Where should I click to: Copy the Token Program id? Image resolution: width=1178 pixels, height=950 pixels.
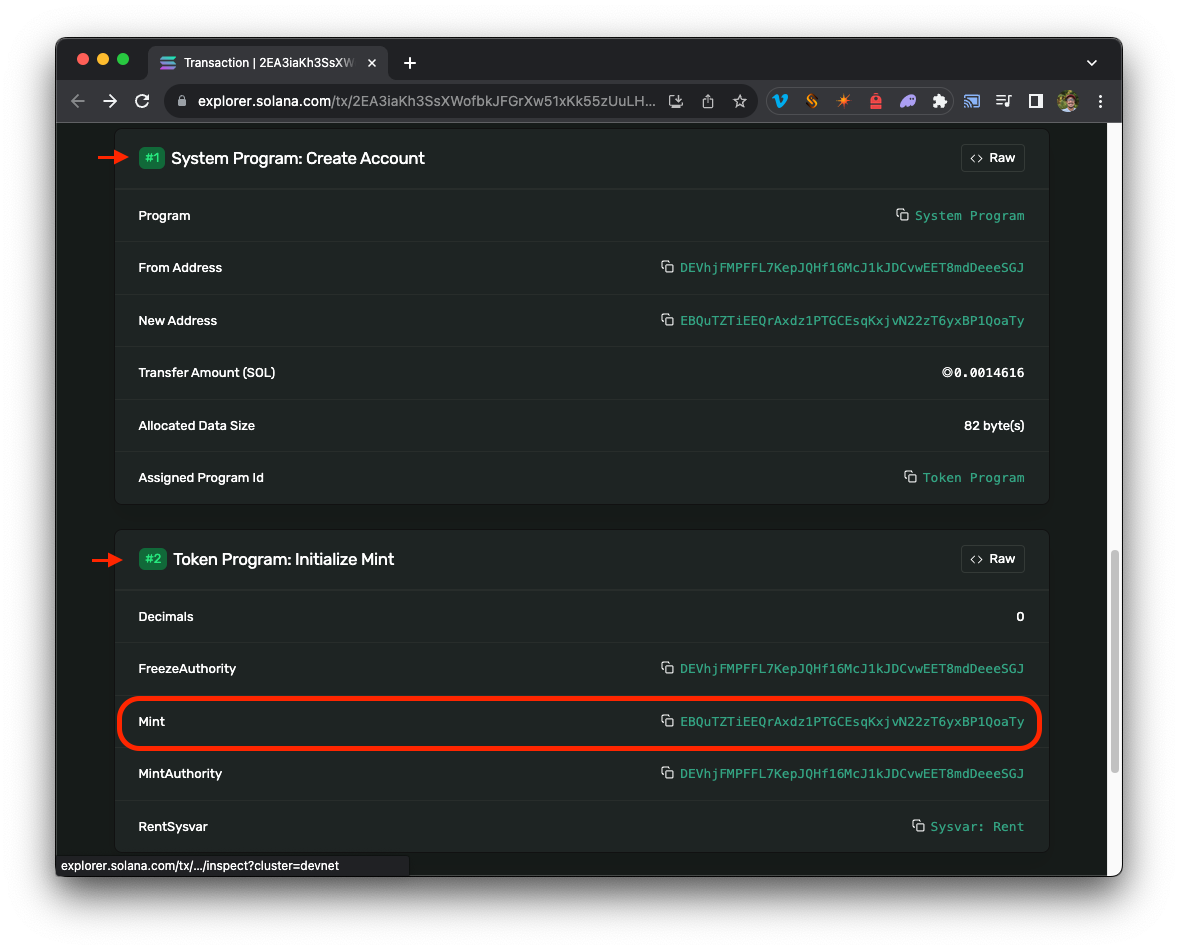(x=910, y=477)
